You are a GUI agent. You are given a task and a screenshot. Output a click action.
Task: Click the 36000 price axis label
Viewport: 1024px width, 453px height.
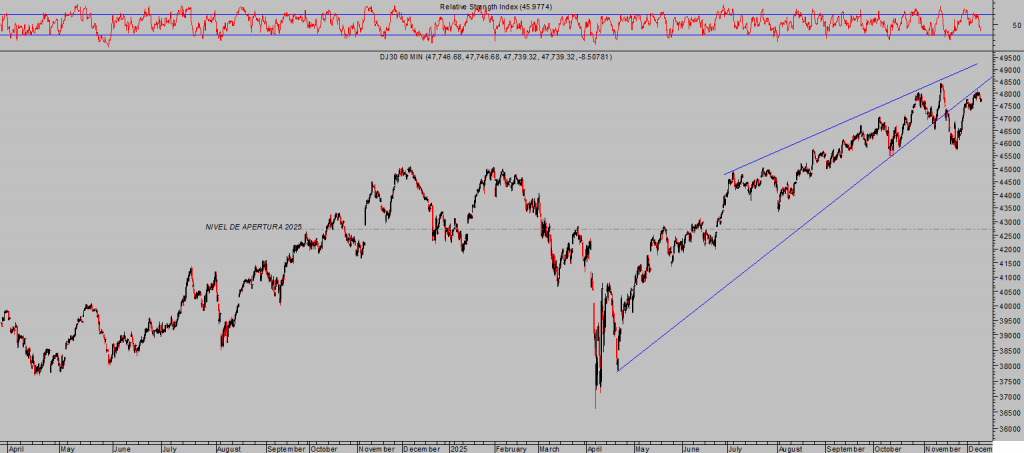coord(1008,428)
